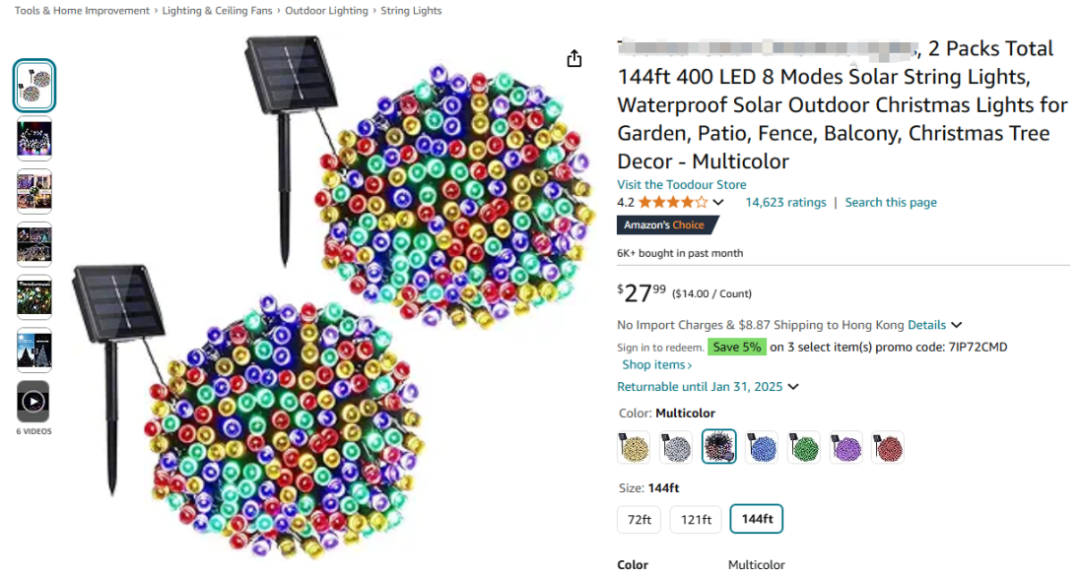Select the 144ft size button
Viewport: 1080px width, 577px height.
(757, 519)
